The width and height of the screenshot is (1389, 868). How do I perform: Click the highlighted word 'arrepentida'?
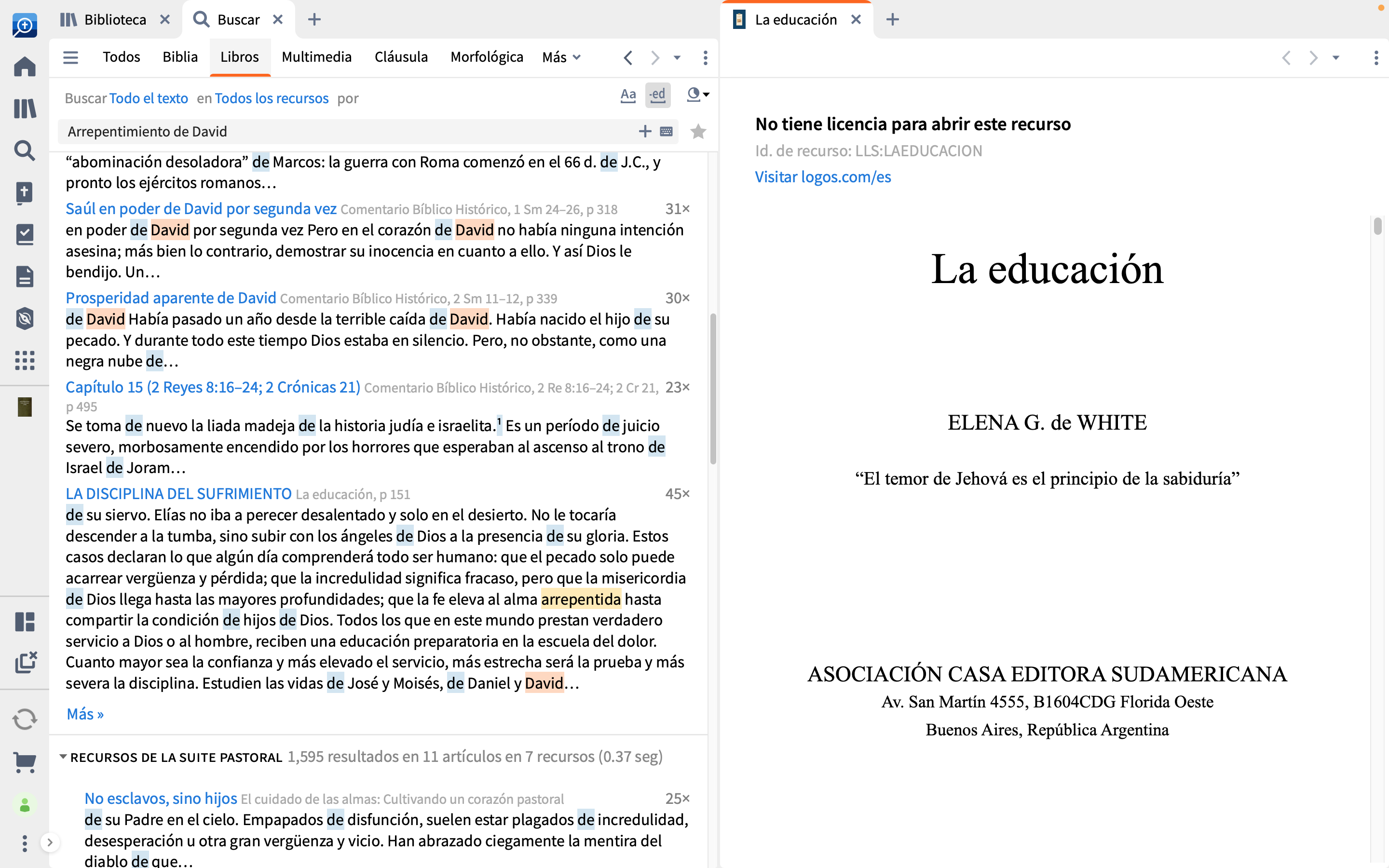581,599
